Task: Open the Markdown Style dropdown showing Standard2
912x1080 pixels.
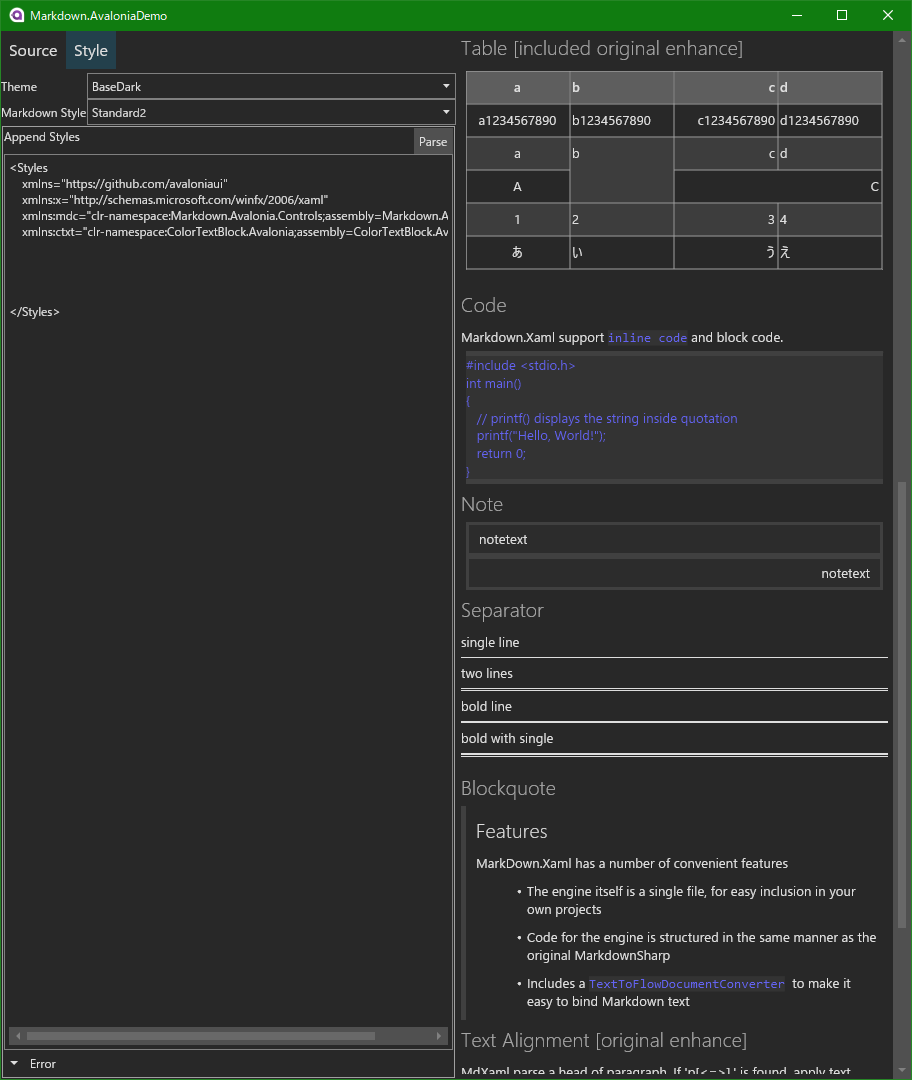Action: pos(265,112)
